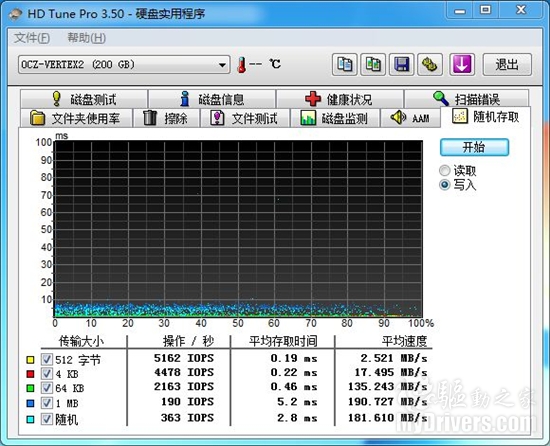Click the 0.19 ms access time

(294, 359)
